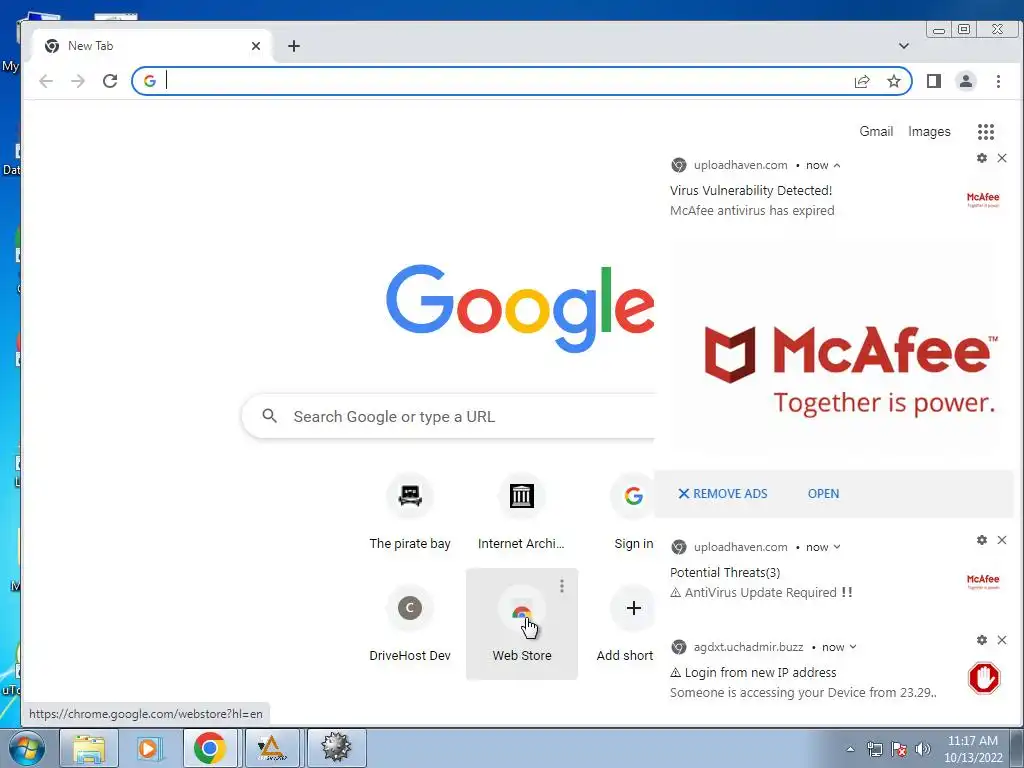
Task: Open settings gear of Potential Threats notification
Action: point(982,540)
